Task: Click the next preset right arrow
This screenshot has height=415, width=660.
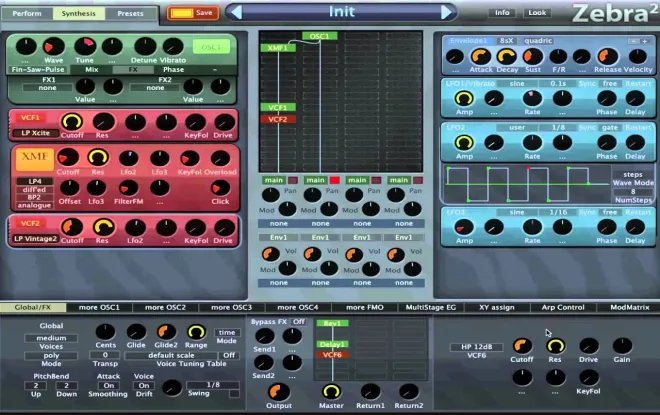Action: 447,12
